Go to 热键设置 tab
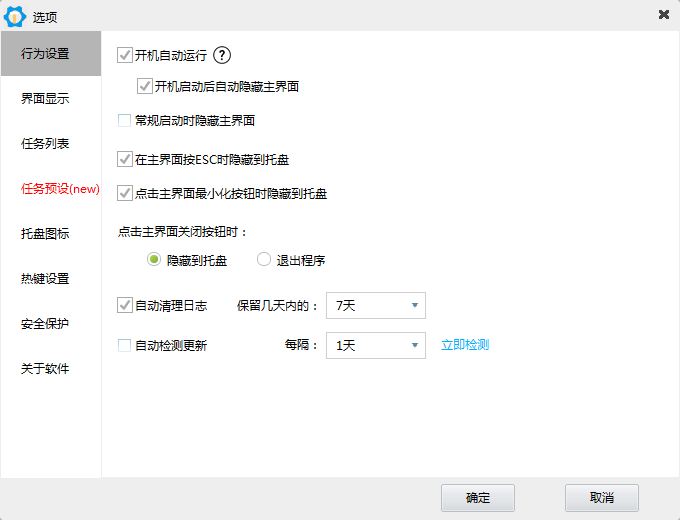 (45, 279)
